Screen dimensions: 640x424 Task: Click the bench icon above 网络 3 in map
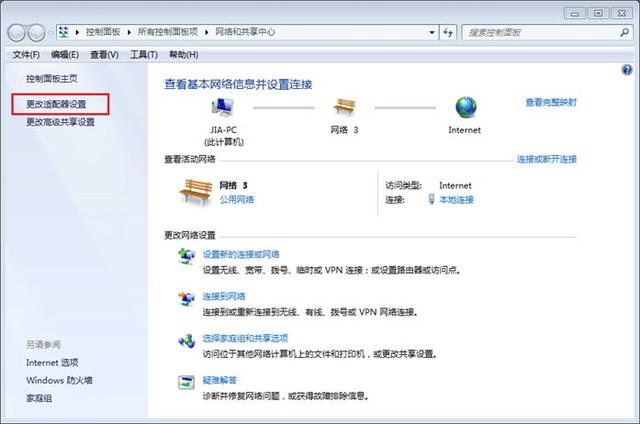[x=344, y=107]
